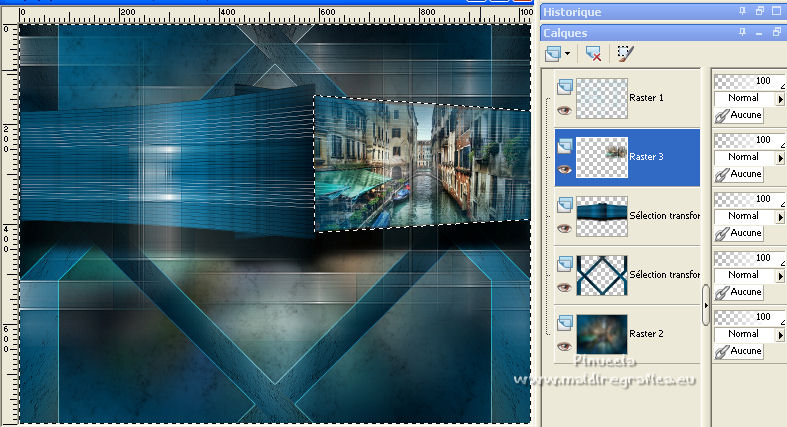This screenshot has width=787, height=427.
Task: Open the New Layer dropdown arrow
Action: (x=567, y=53)
